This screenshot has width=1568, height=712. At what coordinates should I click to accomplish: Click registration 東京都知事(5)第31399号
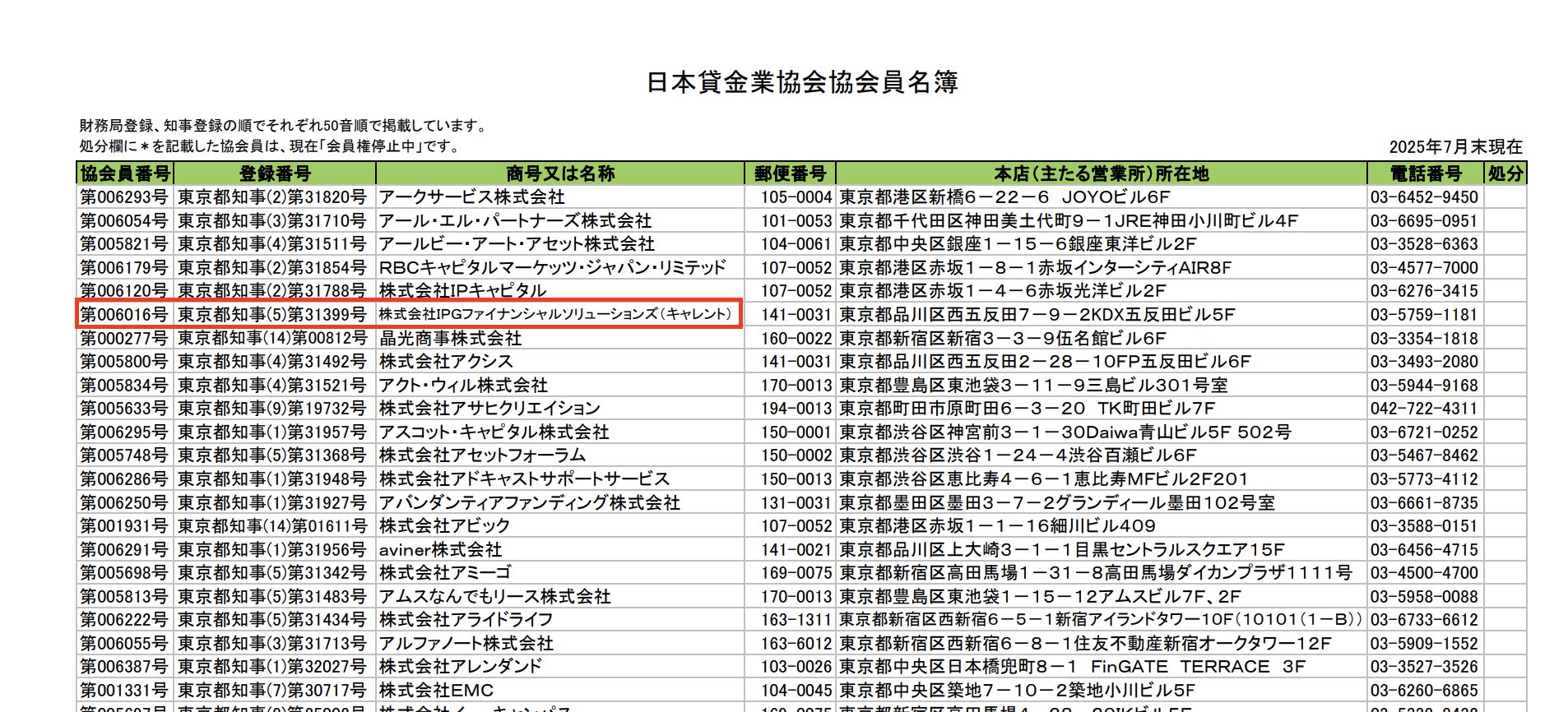271,315
